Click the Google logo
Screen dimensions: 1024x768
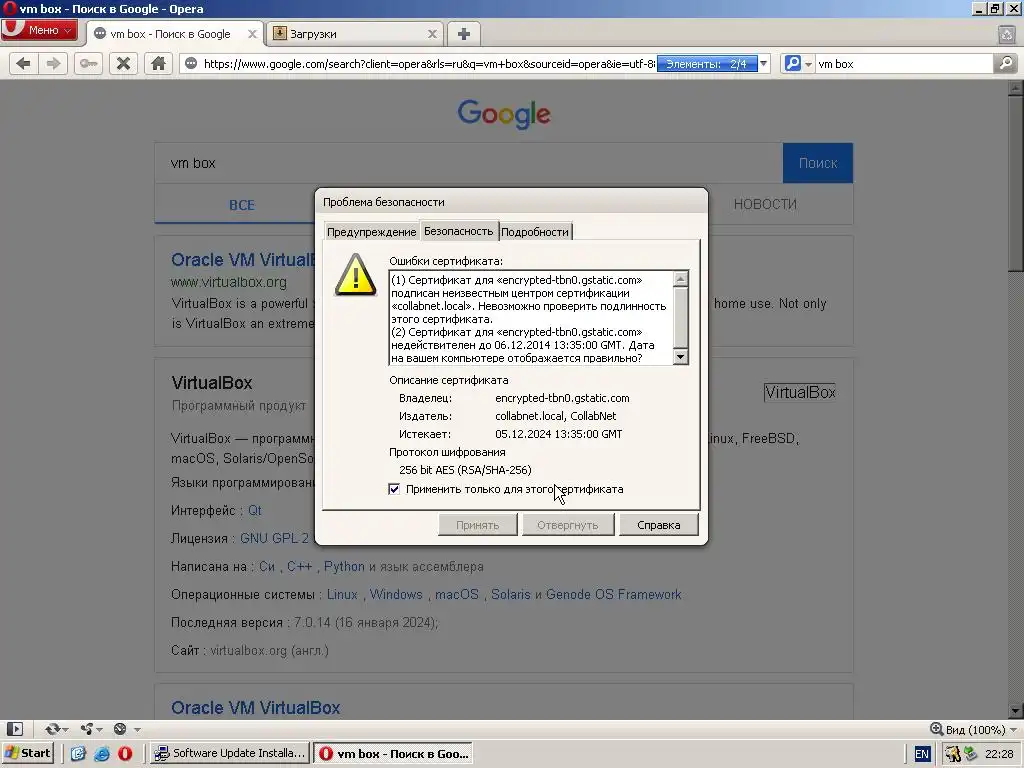tap(504, 114)
